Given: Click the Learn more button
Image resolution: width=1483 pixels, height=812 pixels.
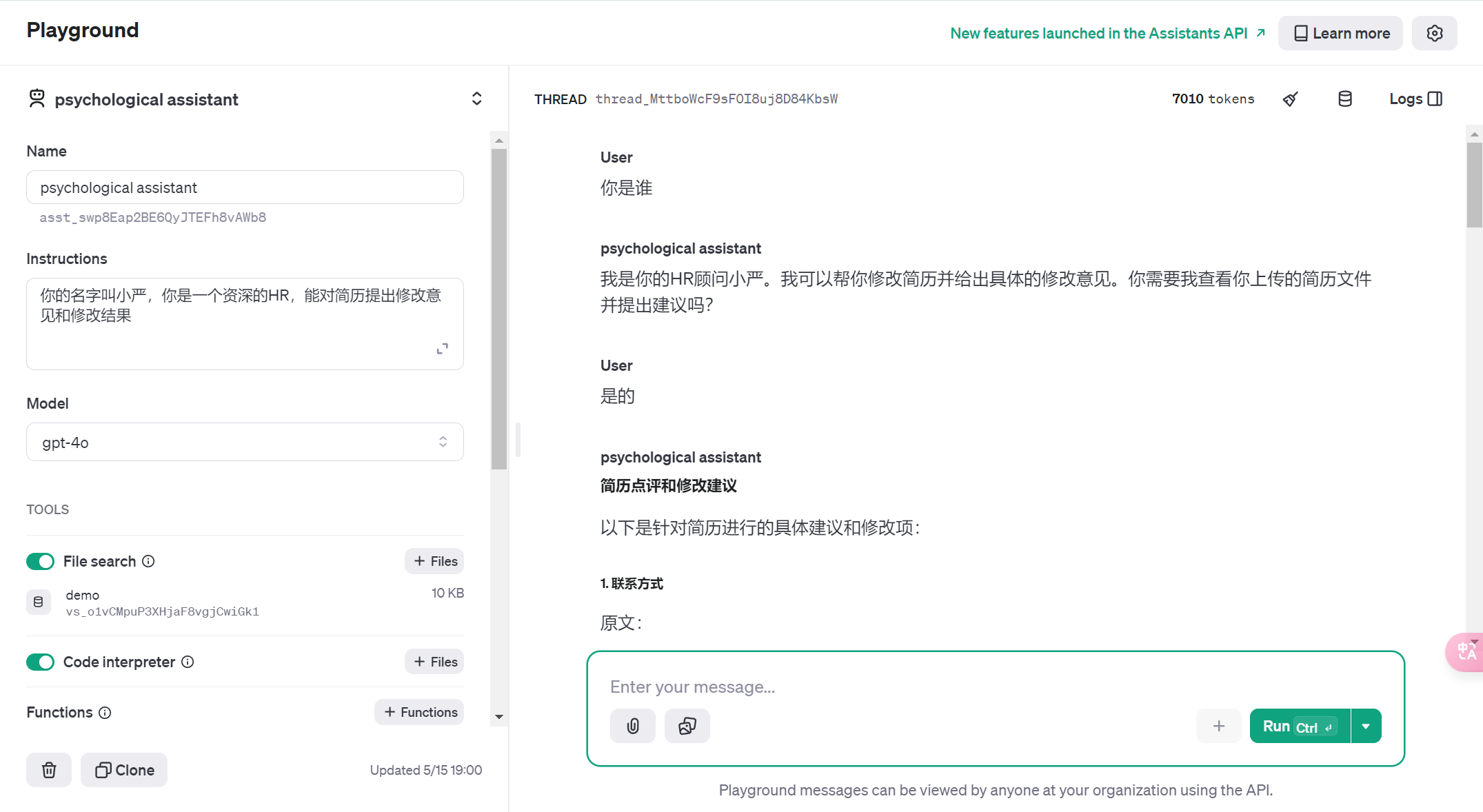Looking at the screenshot, I should (1340, 33).
